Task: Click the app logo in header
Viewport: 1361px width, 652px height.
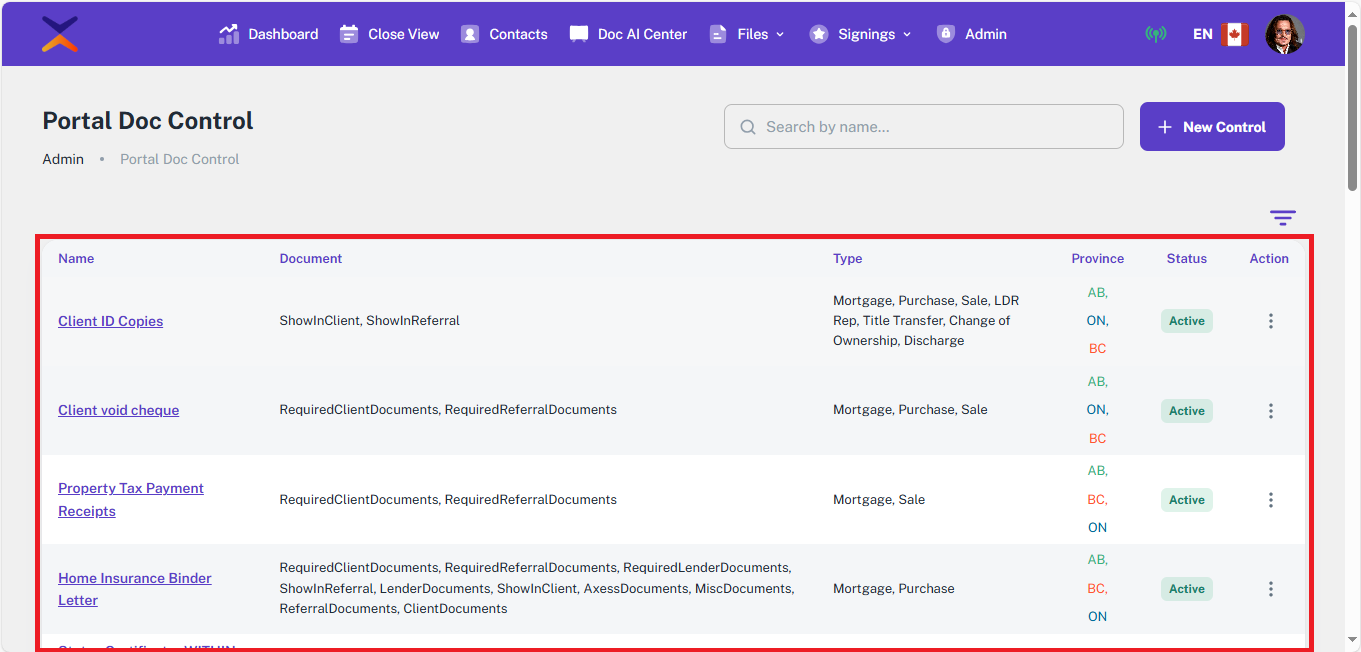Action: tap(60, 34)
